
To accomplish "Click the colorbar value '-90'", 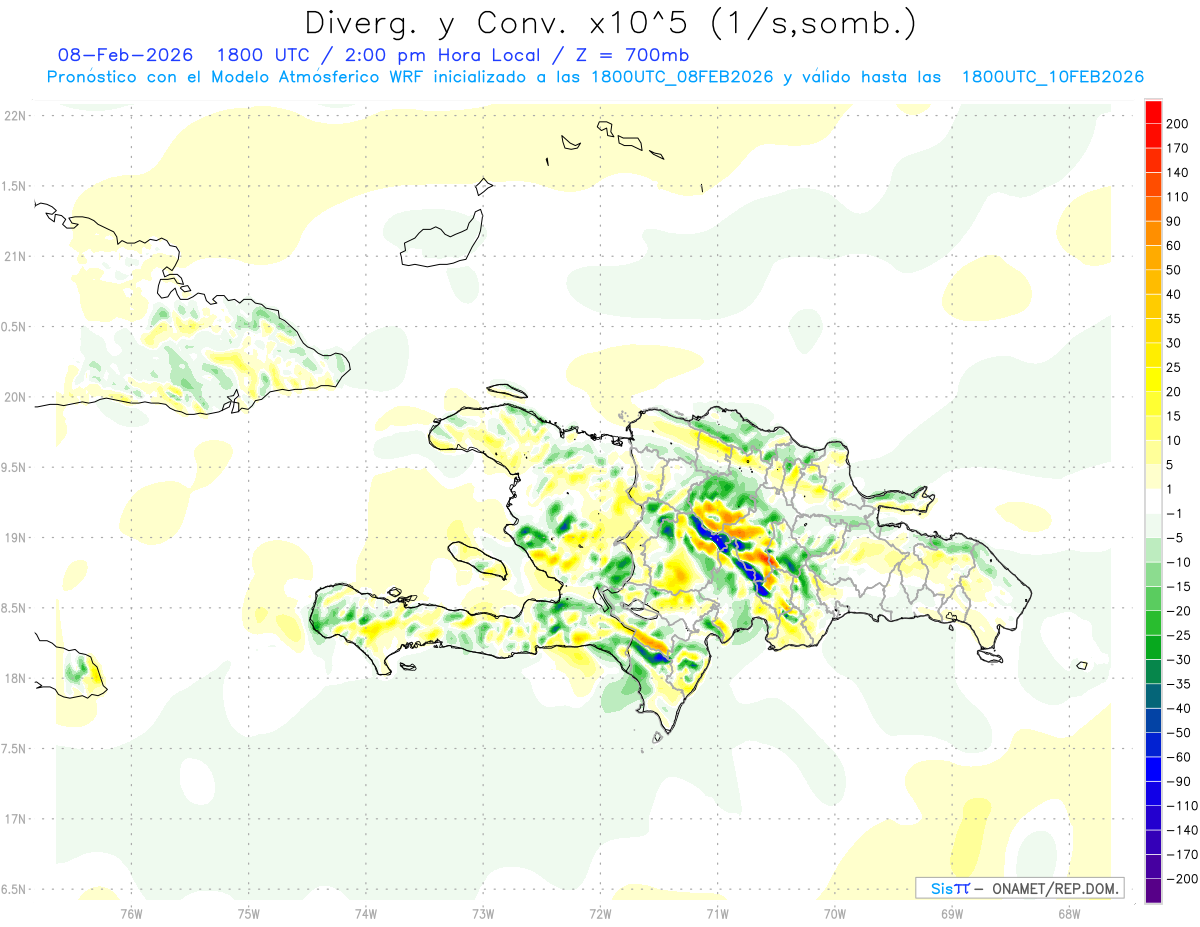I will click(1180, 782).
